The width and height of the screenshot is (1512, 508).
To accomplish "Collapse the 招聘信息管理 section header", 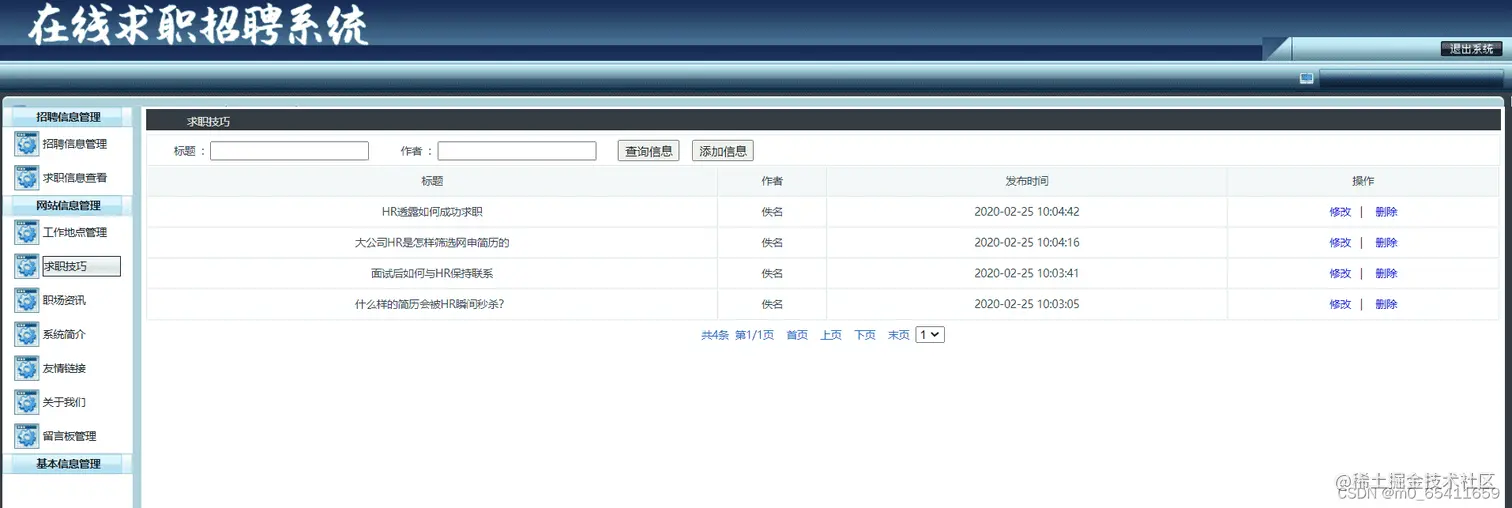I will 68,117.
